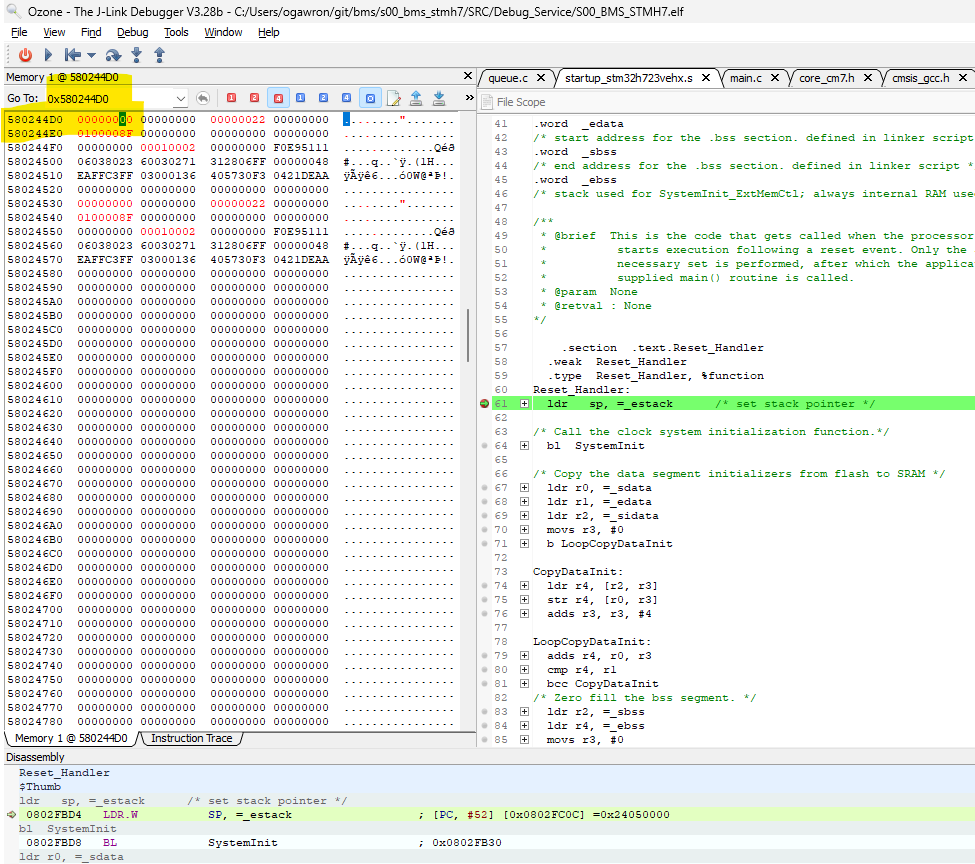Viewport: 975px width, 864px height.
Task: Click the Ozone application icon in title bar
Action: [x=13, y=11]
